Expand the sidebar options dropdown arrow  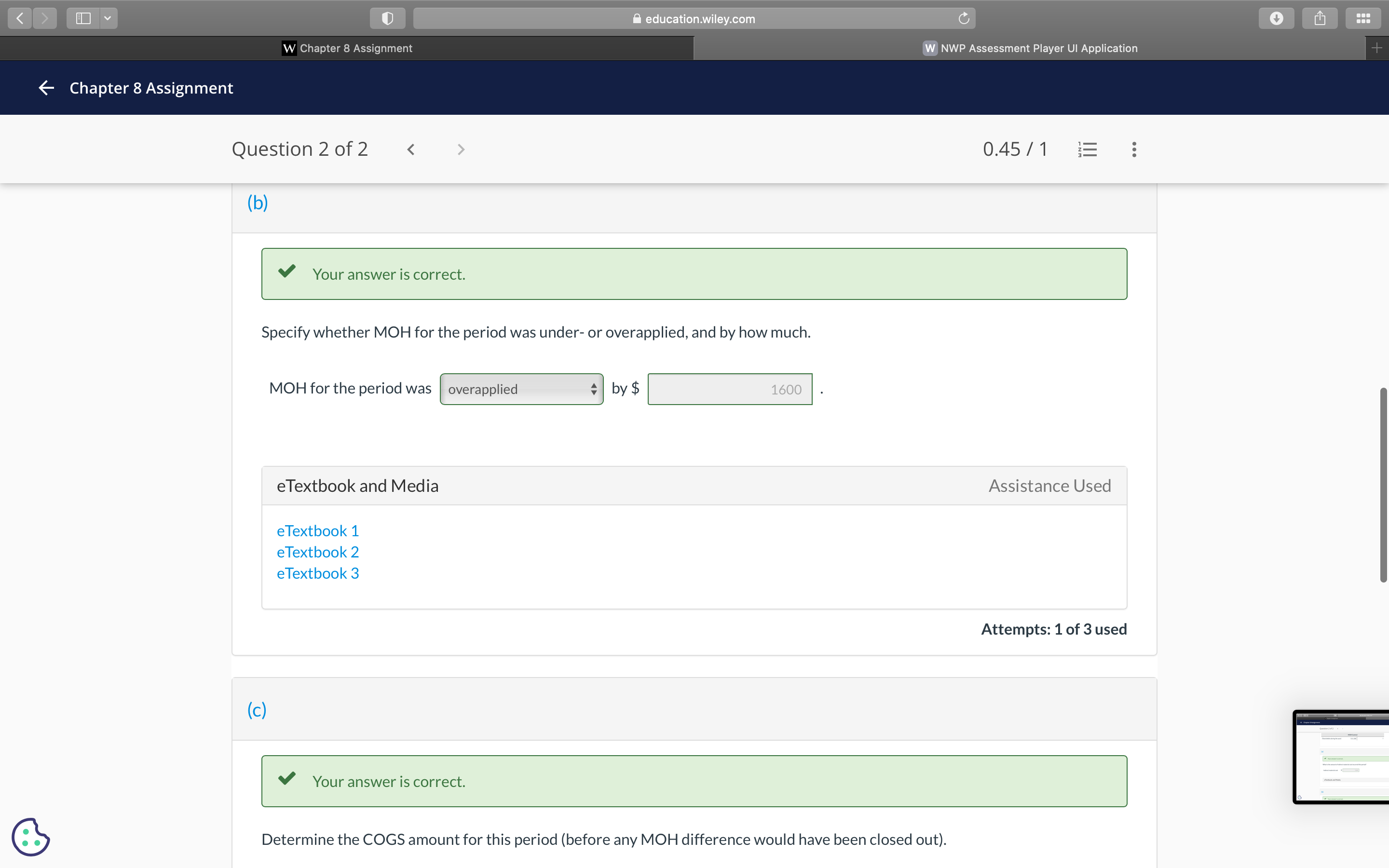[x=108, y=18]
